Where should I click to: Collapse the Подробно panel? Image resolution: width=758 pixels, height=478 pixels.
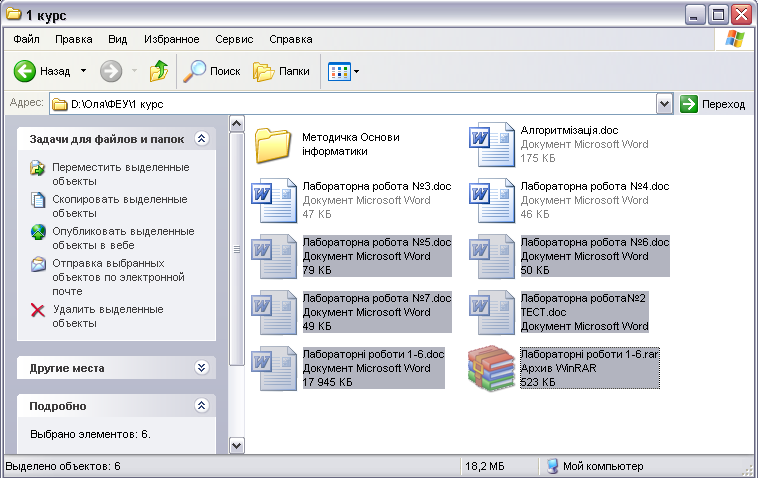(x=202, y=406)
